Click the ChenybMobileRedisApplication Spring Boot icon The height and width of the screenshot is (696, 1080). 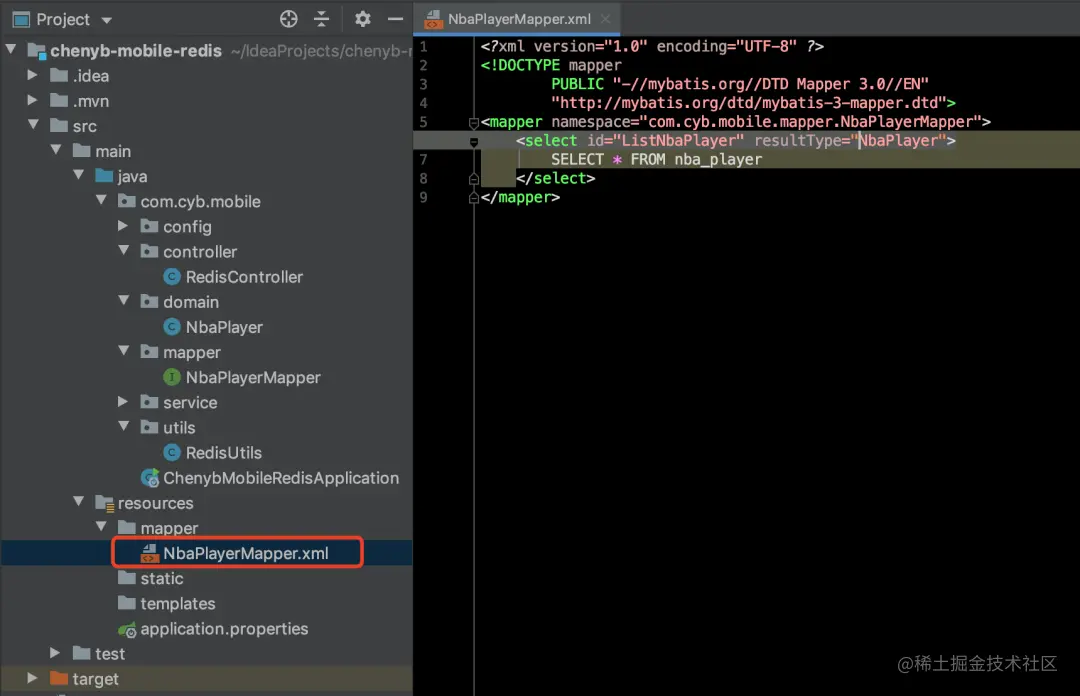[x=149, y=478]
